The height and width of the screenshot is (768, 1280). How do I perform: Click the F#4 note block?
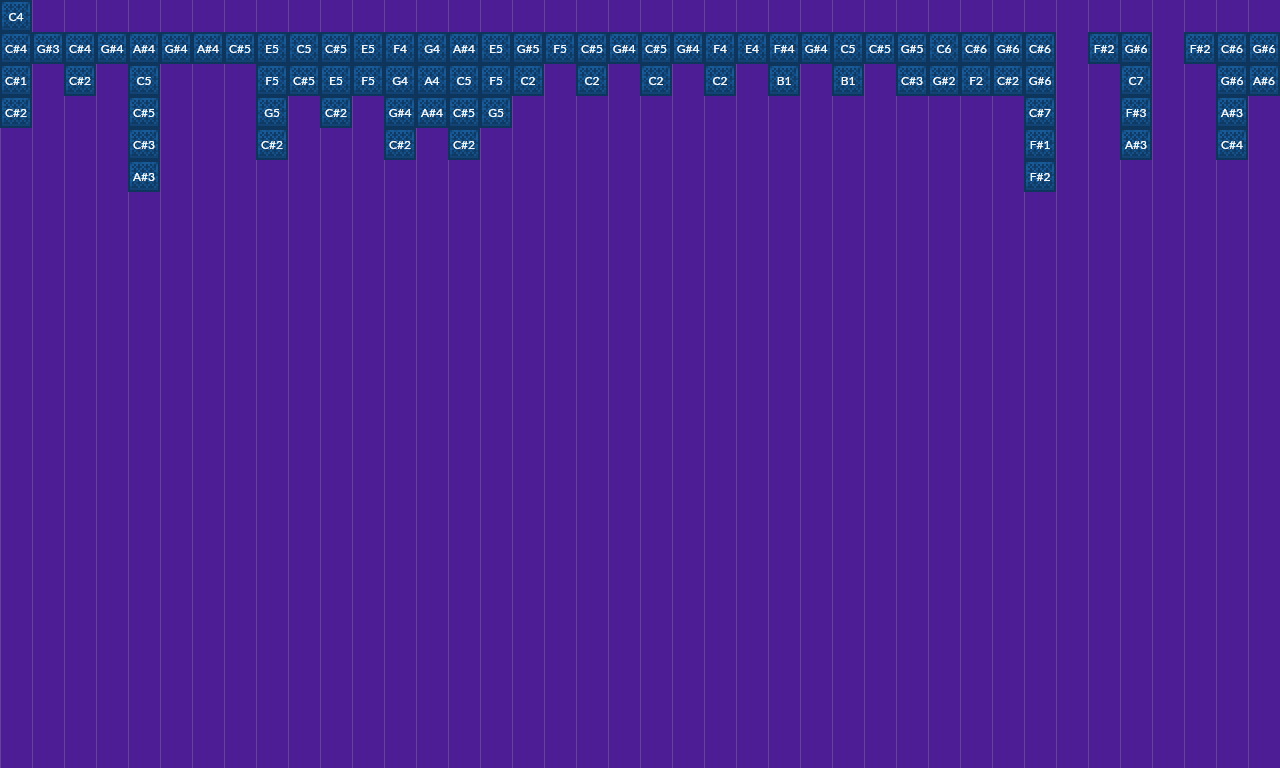point(784,48)
